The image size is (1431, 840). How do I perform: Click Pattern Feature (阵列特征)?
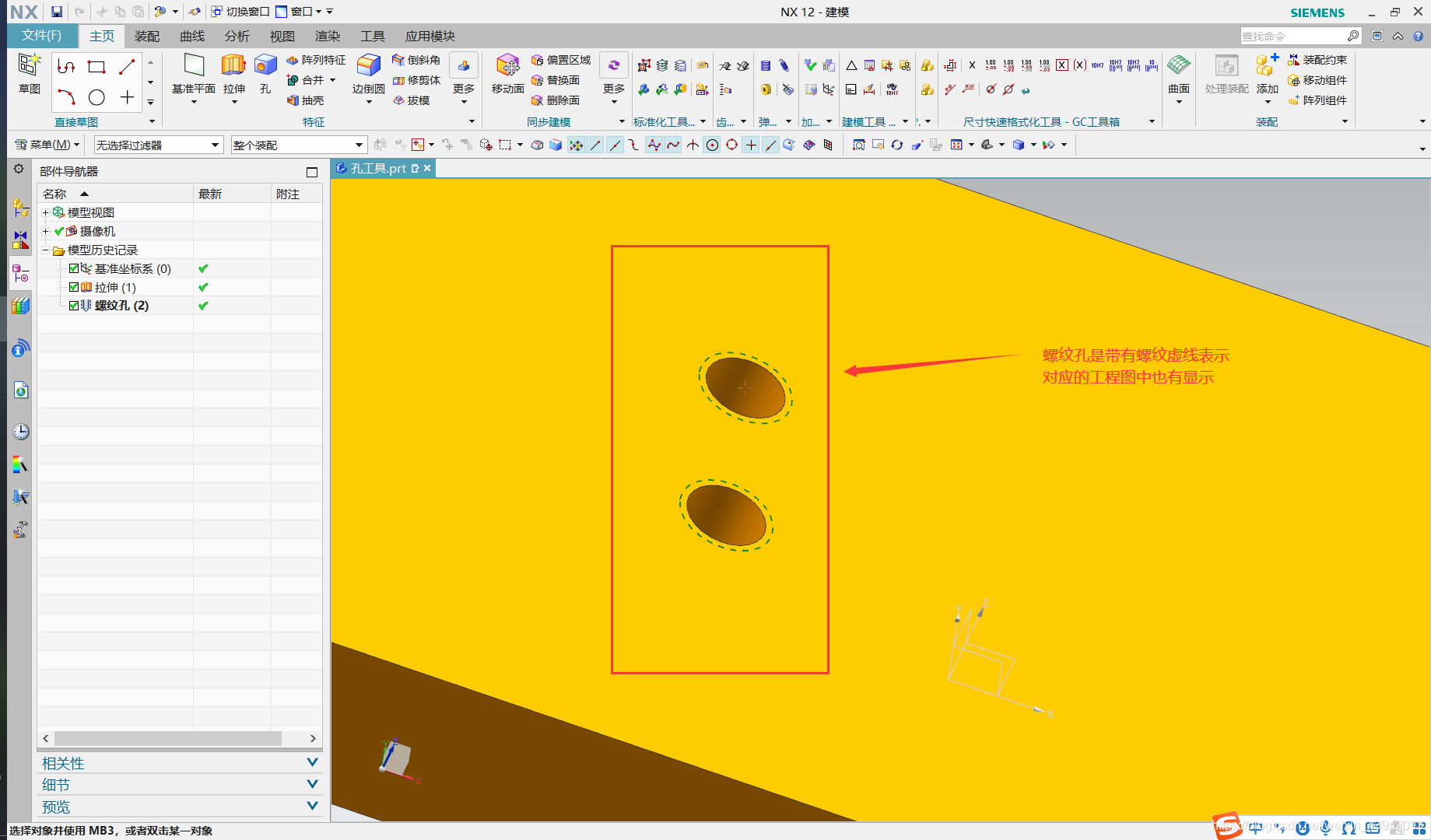pos(316,60)
